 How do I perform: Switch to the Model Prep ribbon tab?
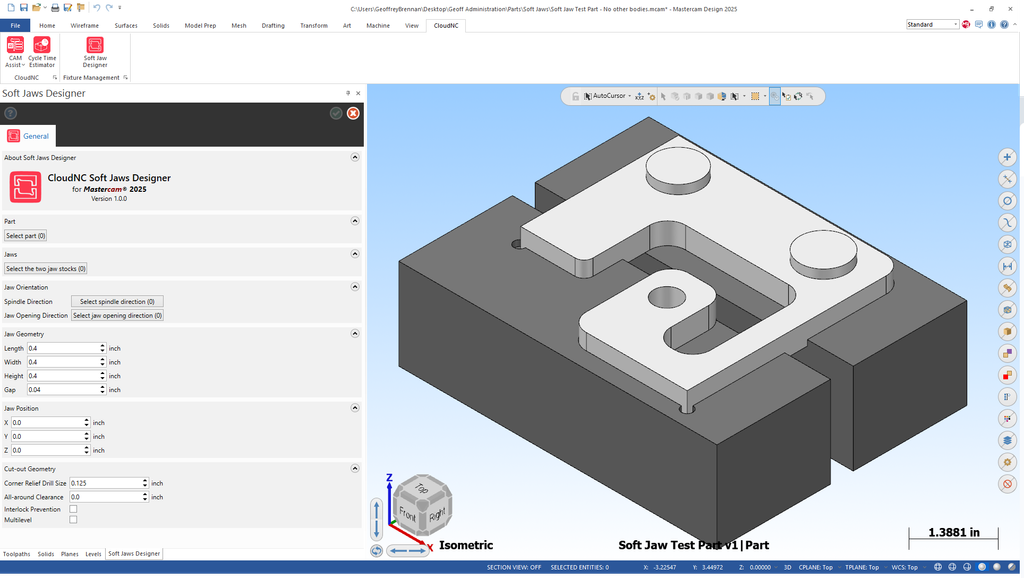pyautogui.click(x=200, y=25)
